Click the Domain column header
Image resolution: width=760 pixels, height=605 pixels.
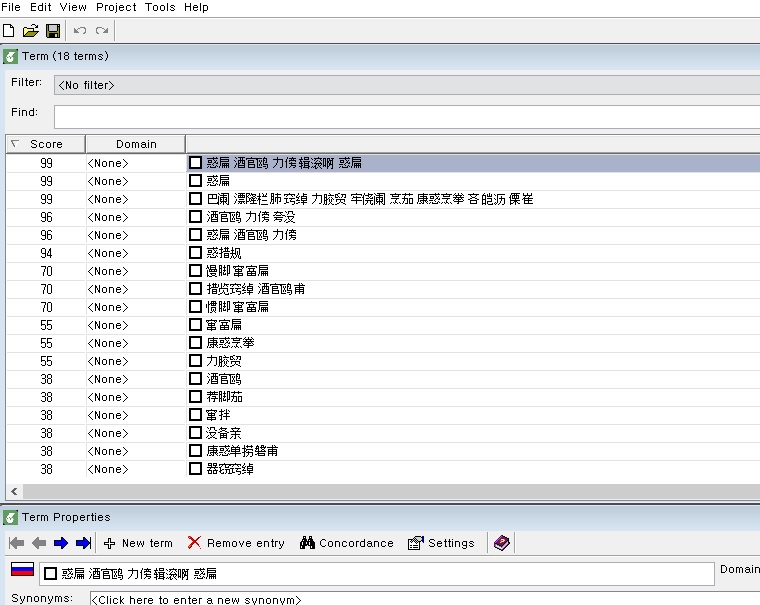point(136,144)
